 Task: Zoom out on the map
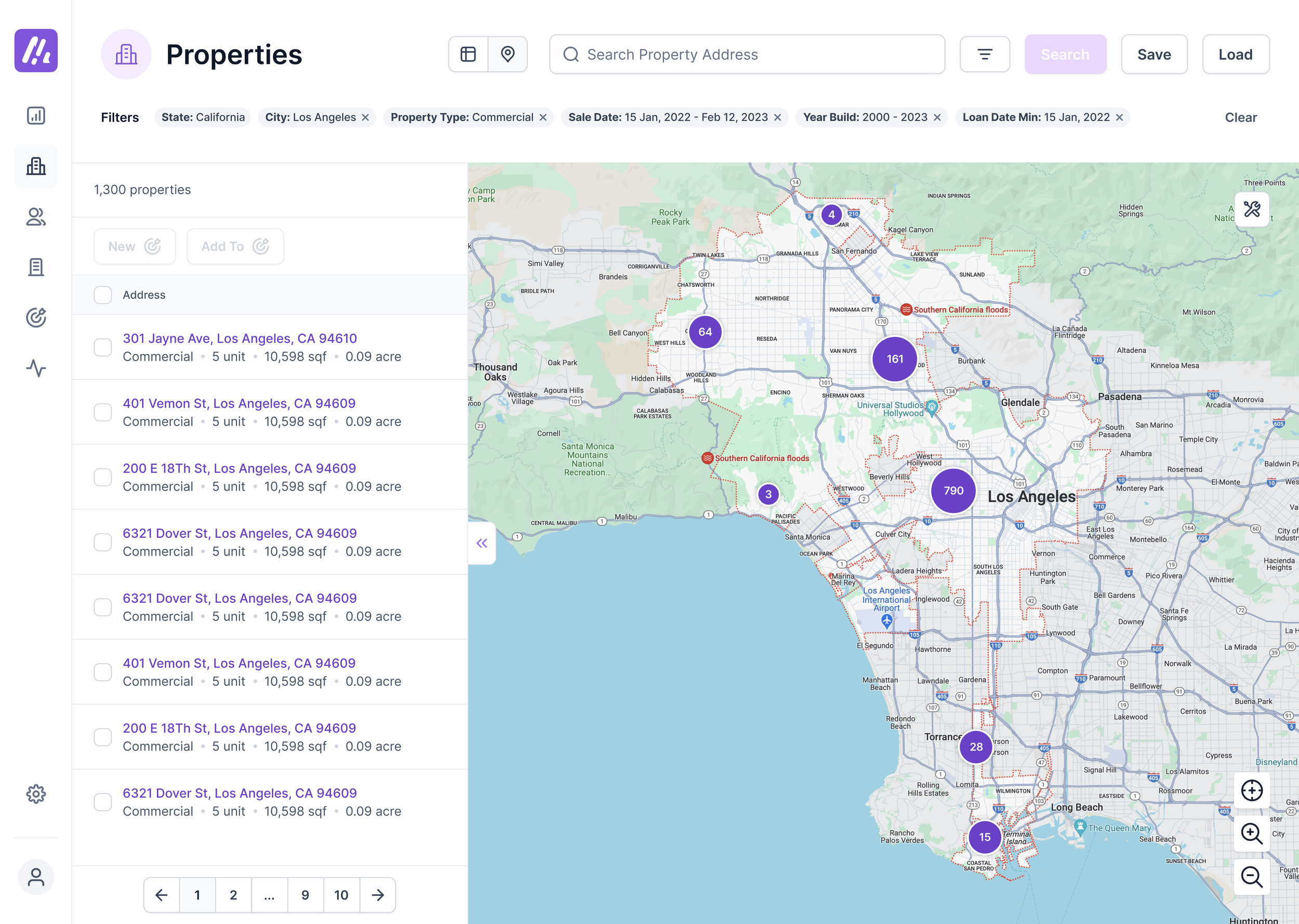(x=1252, y=877)
